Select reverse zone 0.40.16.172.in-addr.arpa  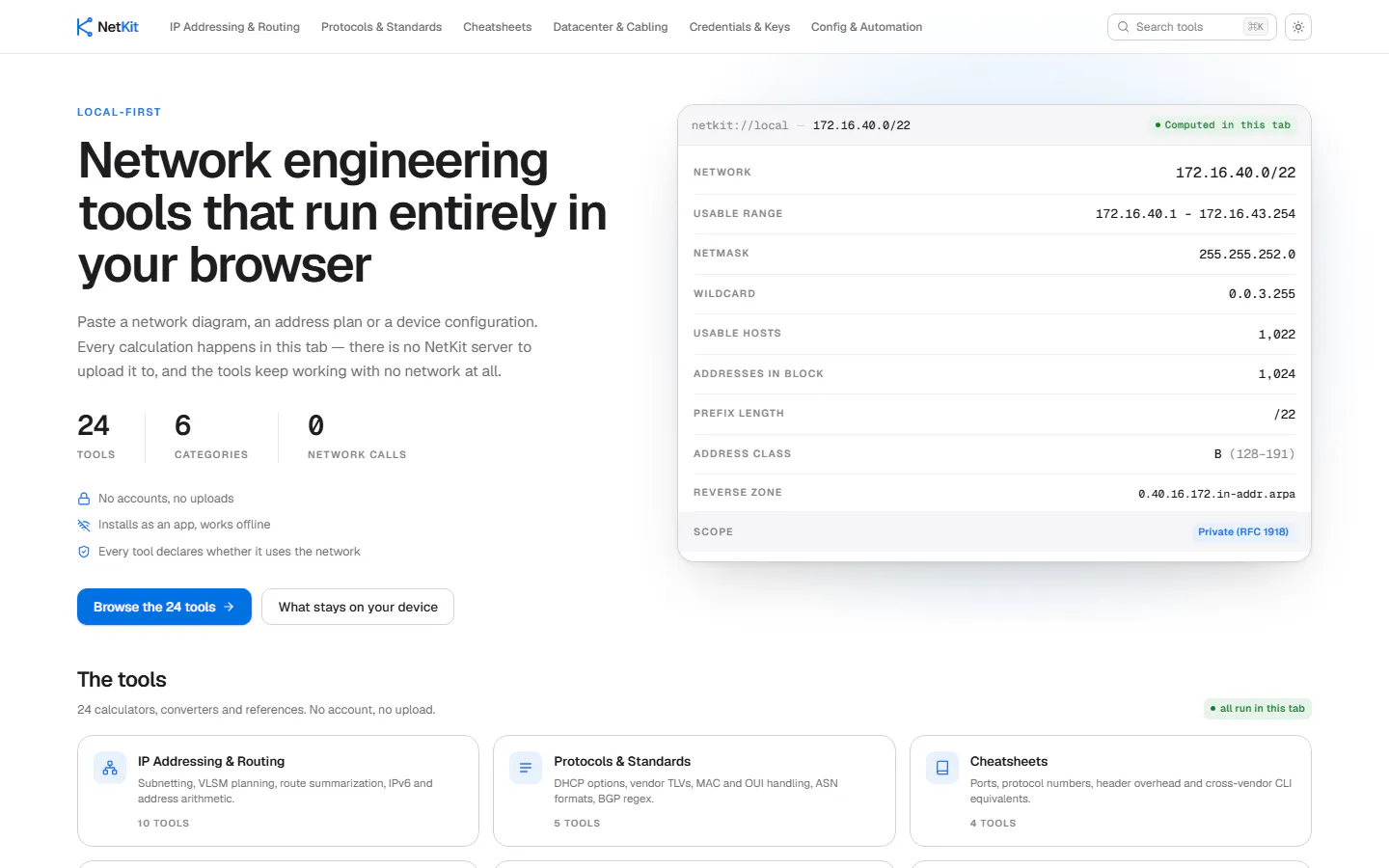pyautogui.click(x=1216, y=494)
